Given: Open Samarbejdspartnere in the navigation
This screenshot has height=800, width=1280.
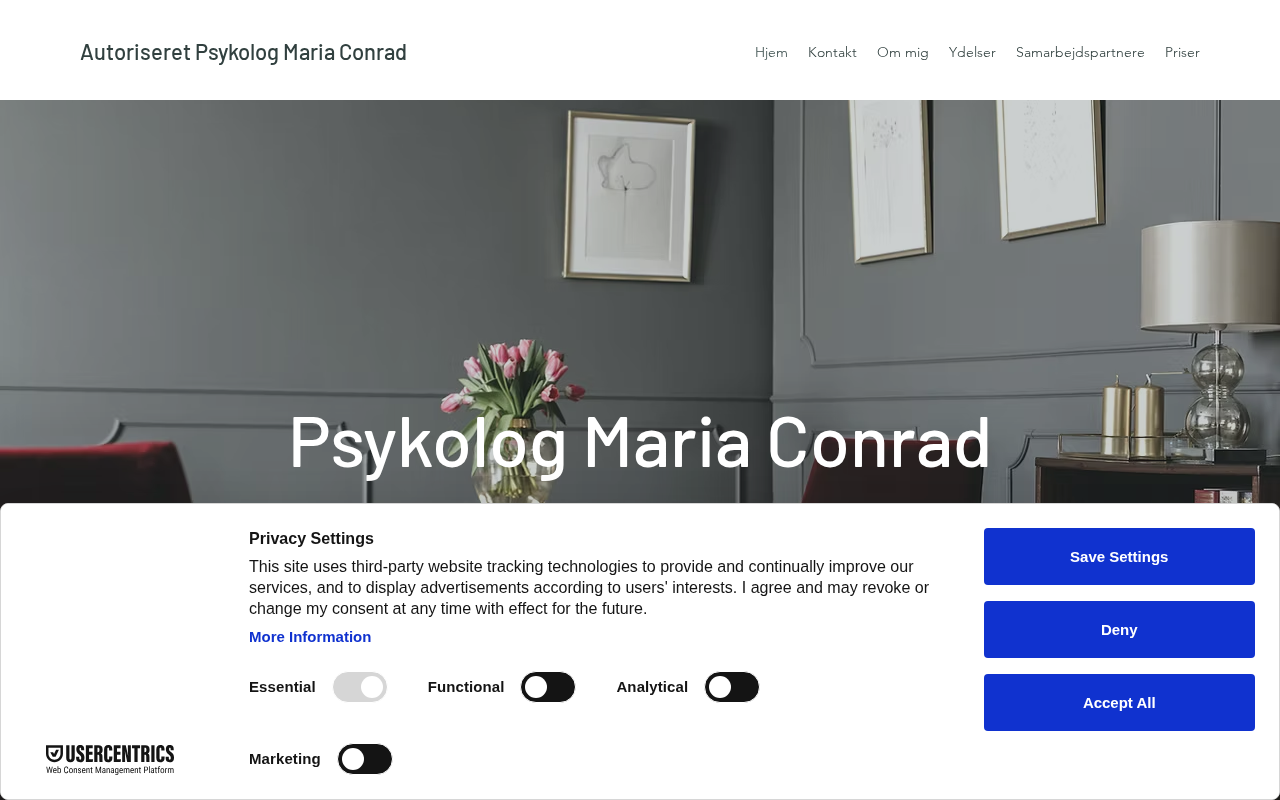Looking at the screenshot, I should (1080, 52).
